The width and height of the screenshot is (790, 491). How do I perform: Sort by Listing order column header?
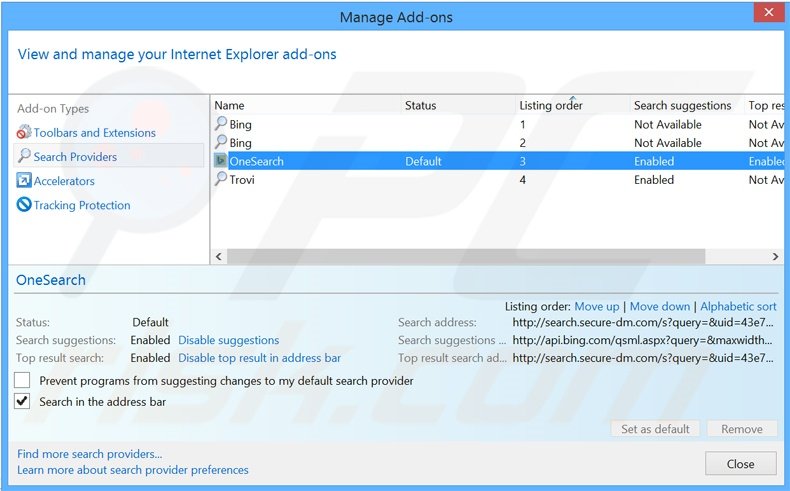551,105
